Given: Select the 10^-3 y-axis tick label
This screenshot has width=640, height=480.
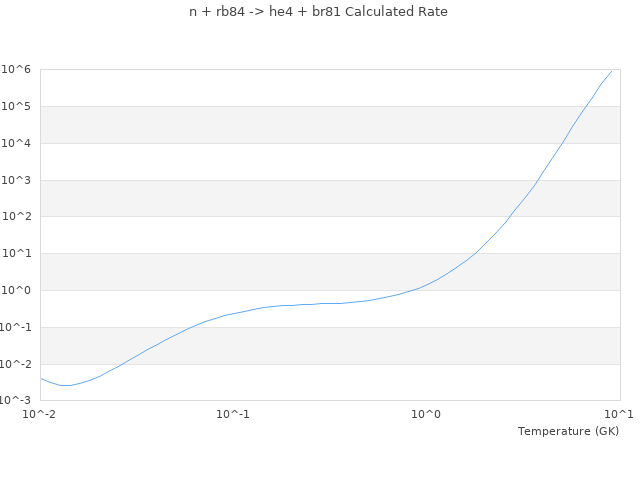Looking at the screenshot, I should tap(17, 400).
